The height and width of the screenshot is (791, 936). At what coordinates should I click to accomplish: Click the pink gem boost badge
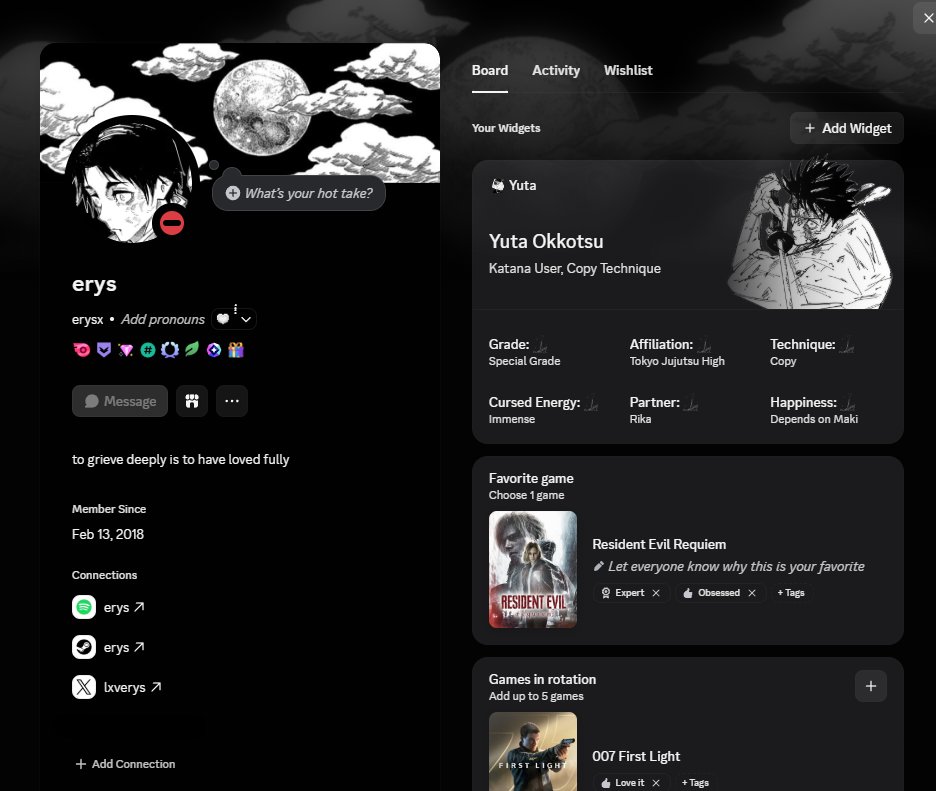[x=125, y=350]
